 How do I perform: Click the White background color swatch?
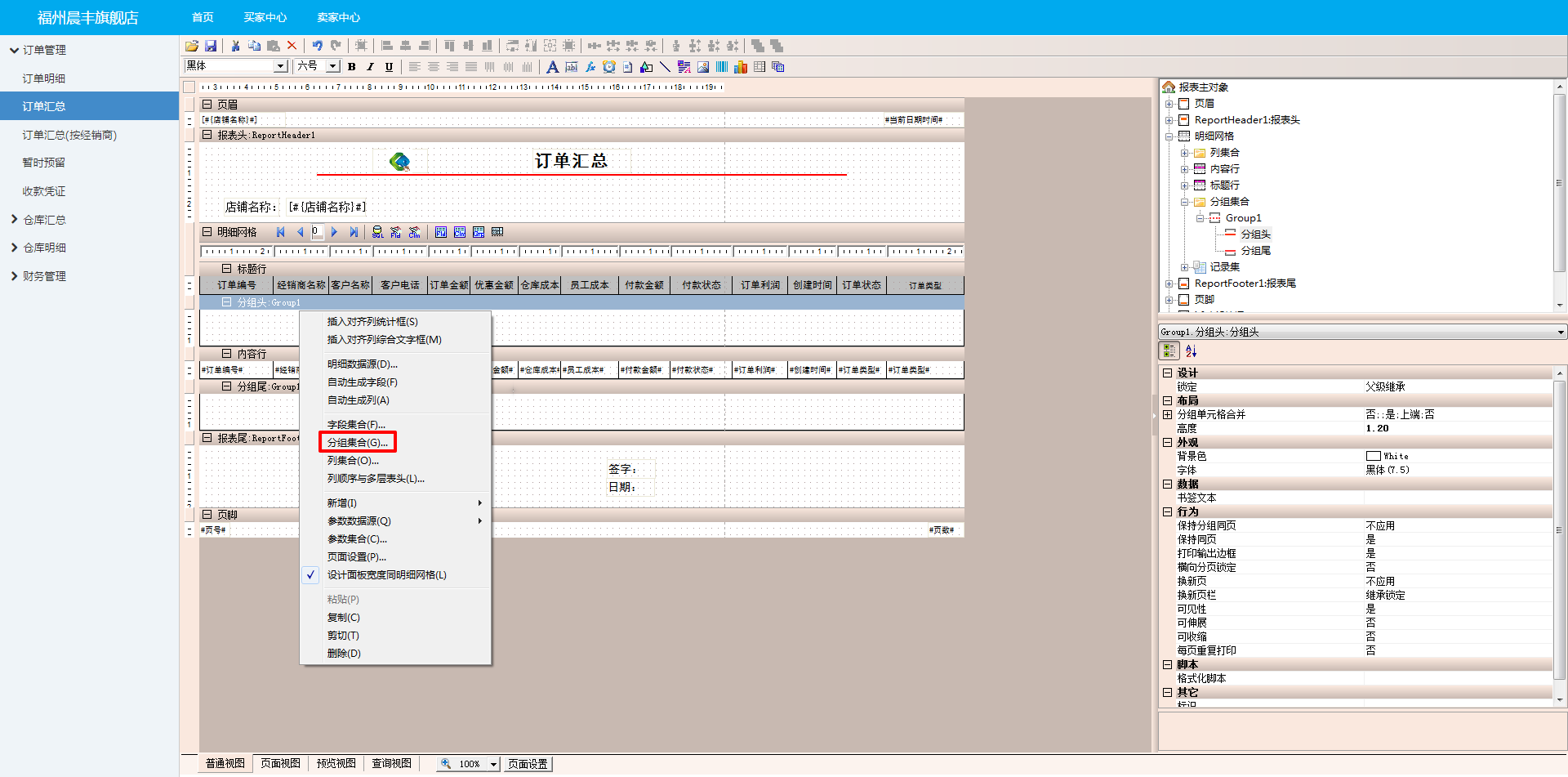[x=1373, y=456]
